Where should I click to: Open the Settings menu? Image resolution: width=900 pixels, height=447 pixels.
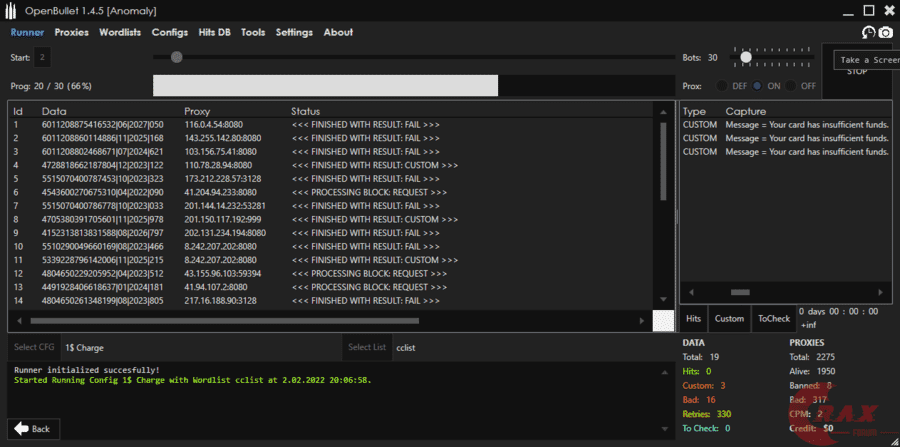(294, 32)
